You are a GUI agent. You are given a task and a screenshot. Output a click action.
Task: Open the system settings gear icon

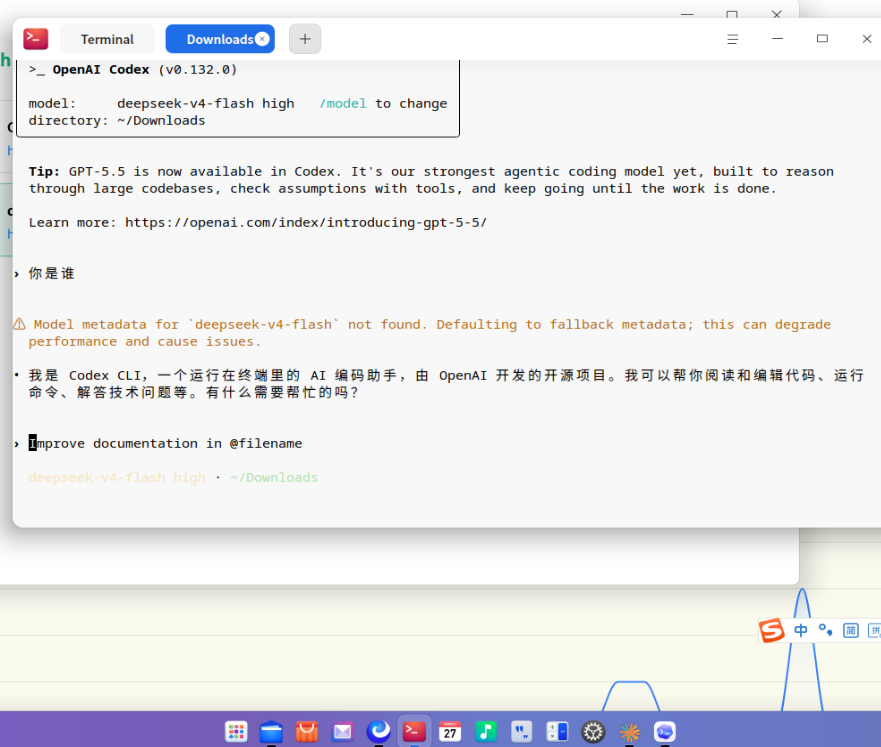(x=593, y=731)
